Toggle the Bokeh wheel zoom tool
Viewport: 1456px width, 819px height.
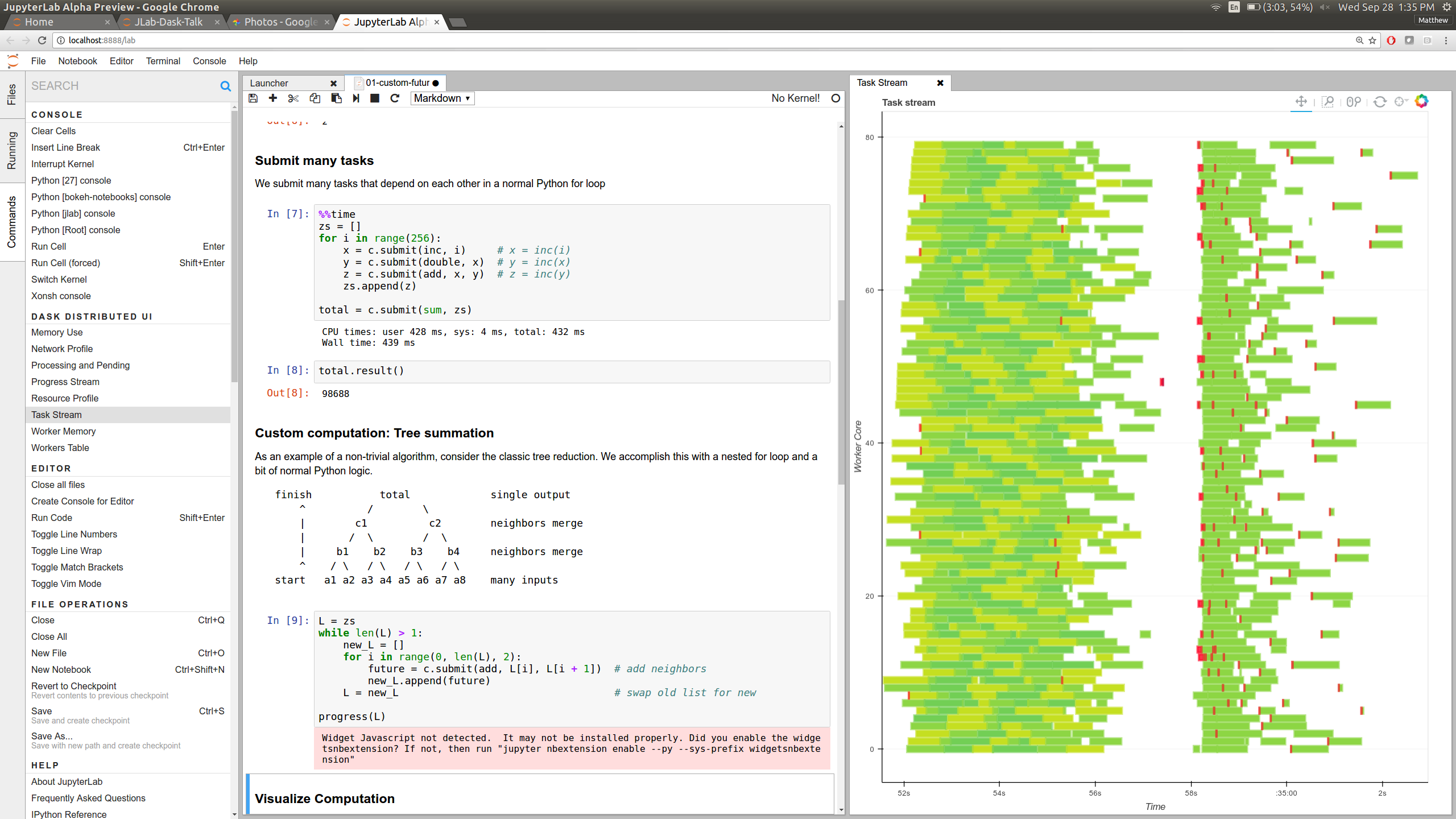pyautogui.click(x=1354, y=102)
